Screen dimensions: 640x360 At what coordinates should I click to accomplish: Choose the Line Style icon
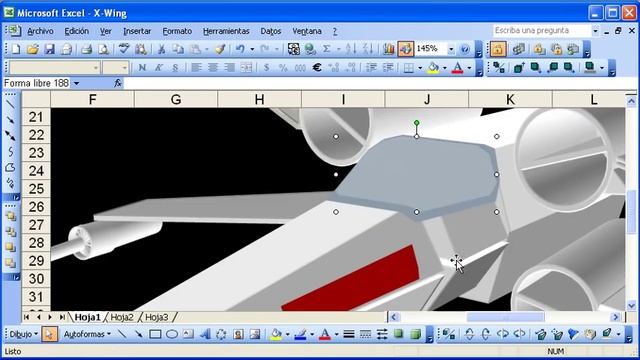349,334
